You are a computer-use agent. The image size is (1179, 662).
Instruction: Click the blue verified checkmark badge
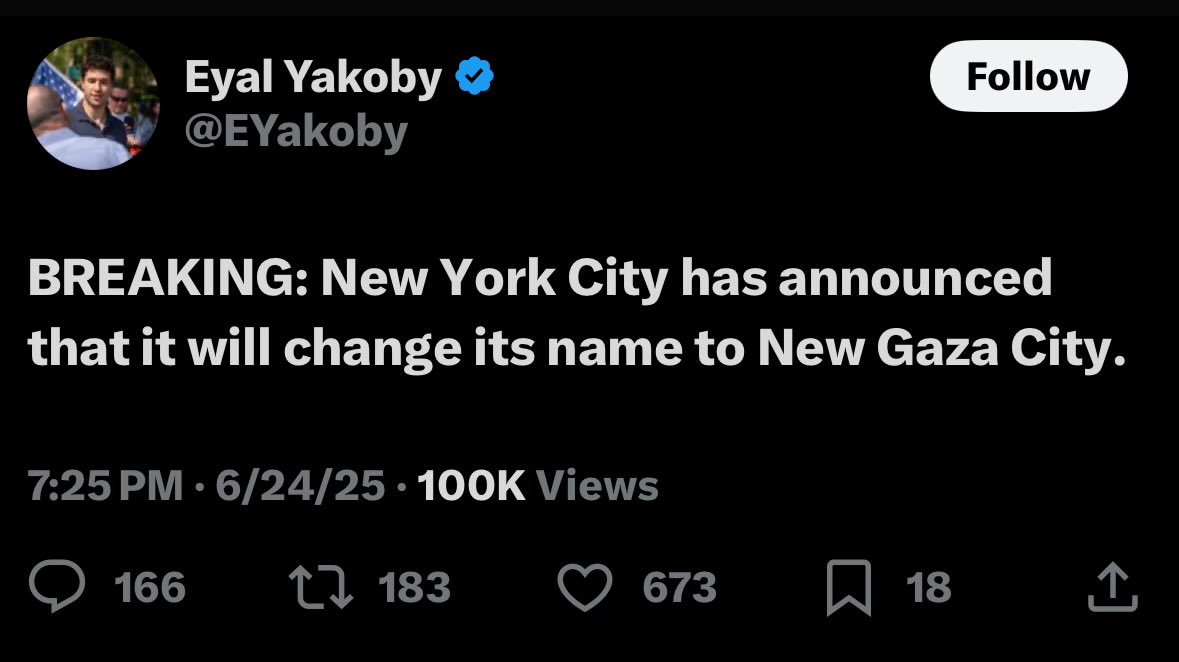coord(474,77)
